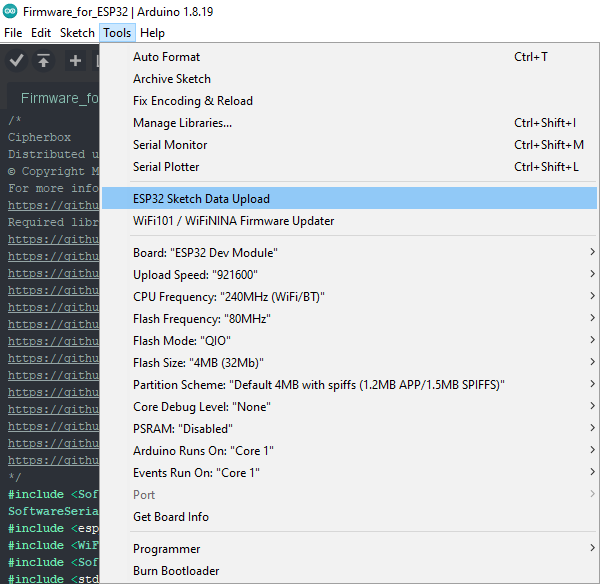
Task: Expand the Programmer submenu
Action: [x=349, y=549]
